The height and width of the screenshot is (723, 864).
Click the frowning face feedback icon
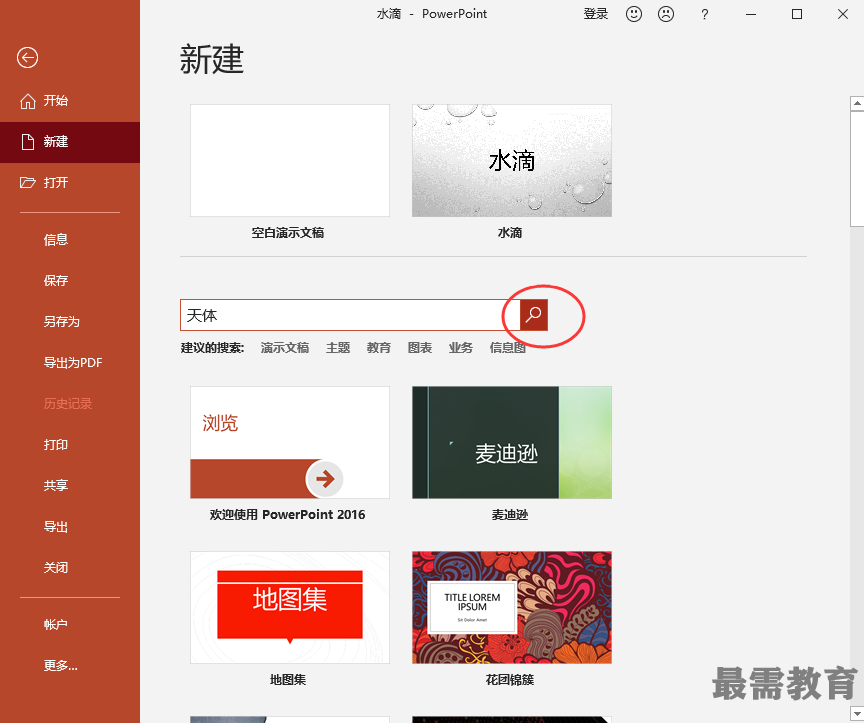coord(666,14)
